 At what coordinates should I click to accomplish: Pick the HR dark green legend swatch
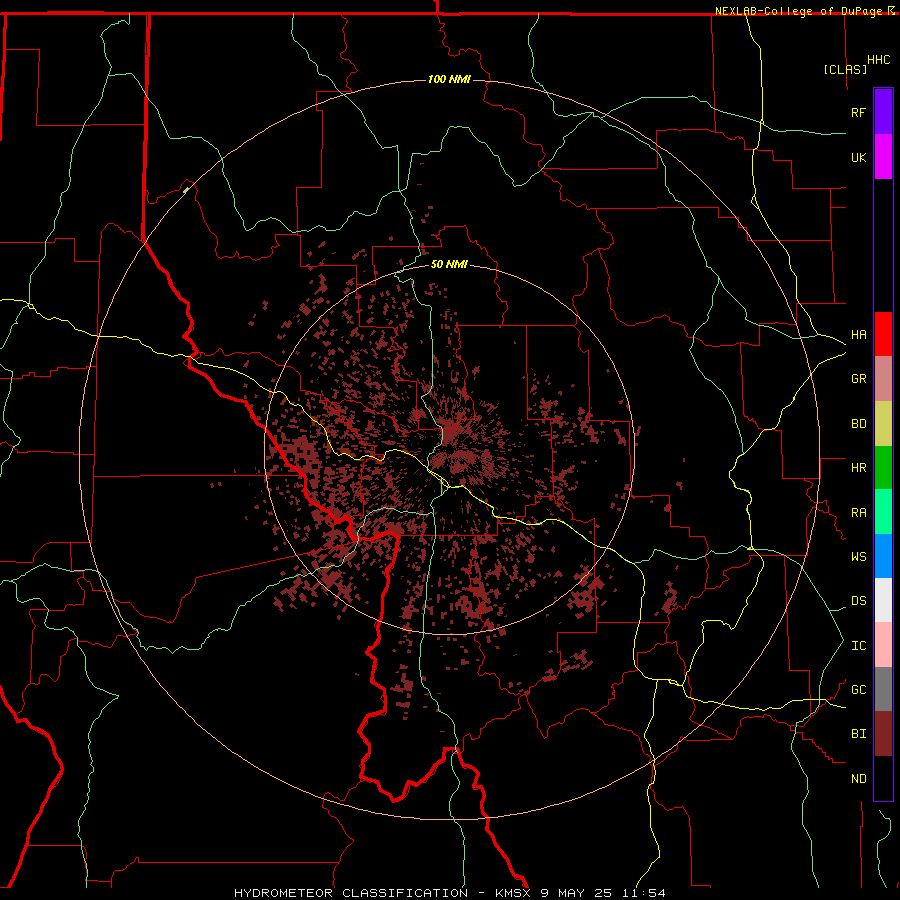(883, 468)
